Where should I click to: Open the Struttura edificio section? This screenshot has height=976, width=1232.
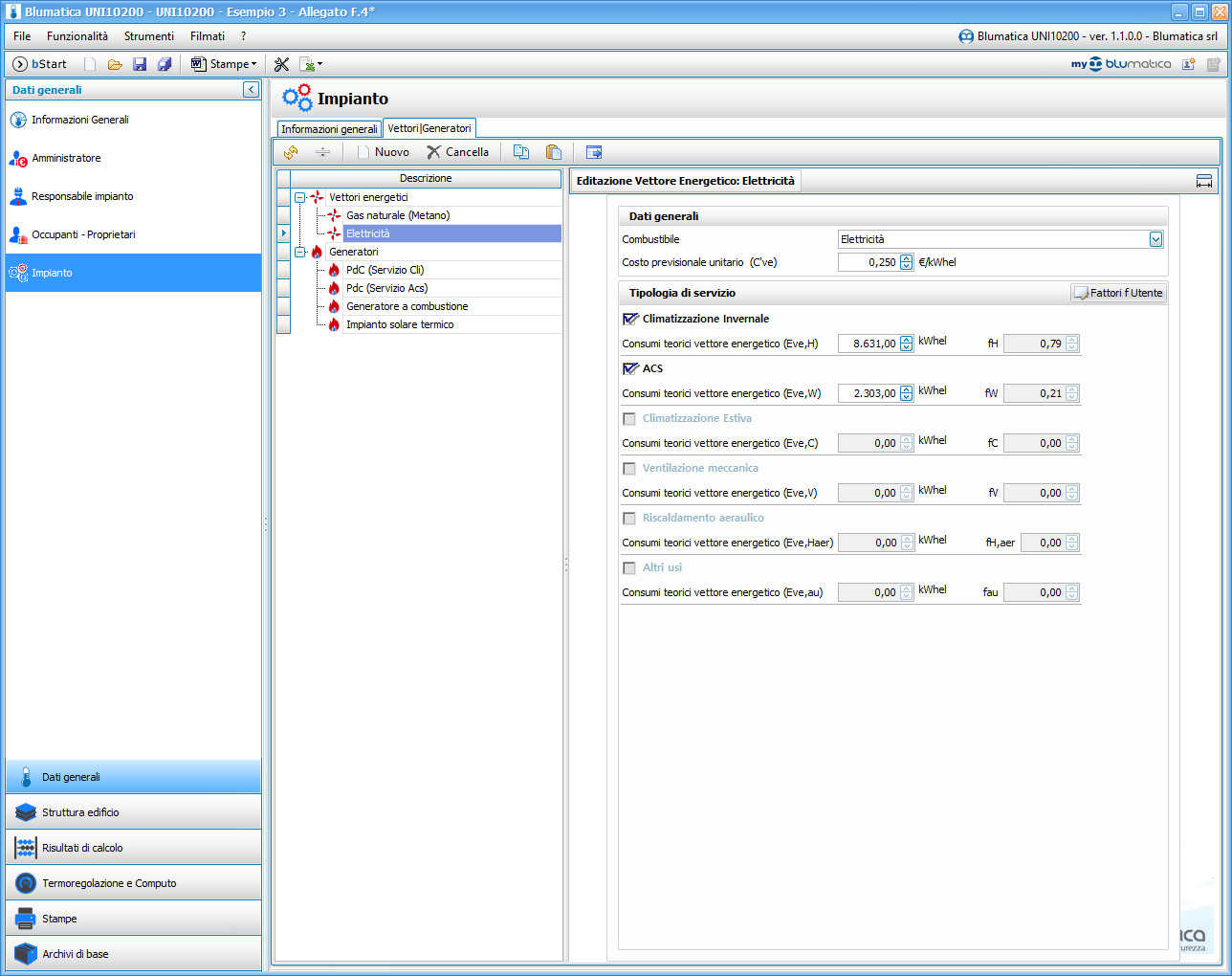tap(133, 812)
